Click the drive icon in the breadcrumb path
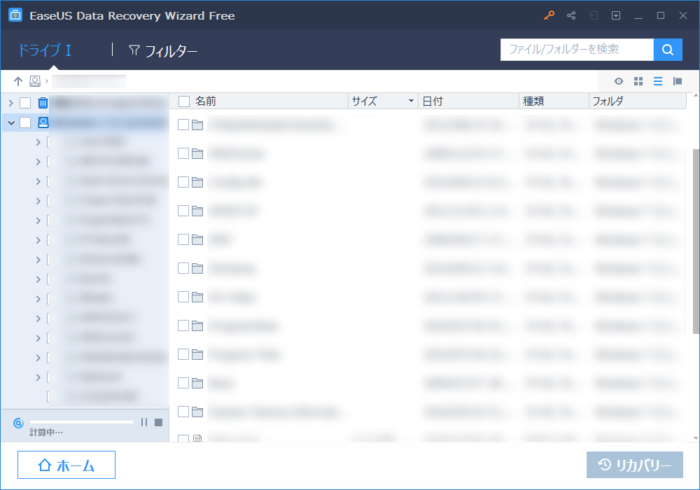This screenshot has width=700, height=490. [x=35, y=81]
